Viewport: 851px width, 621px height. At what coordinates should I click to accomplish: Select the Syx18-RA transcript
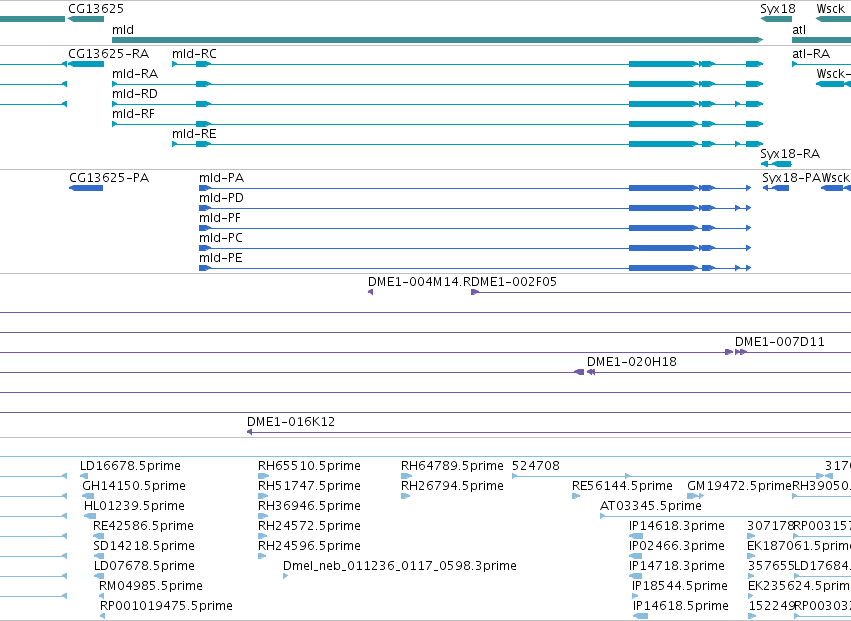coord(776,164)
